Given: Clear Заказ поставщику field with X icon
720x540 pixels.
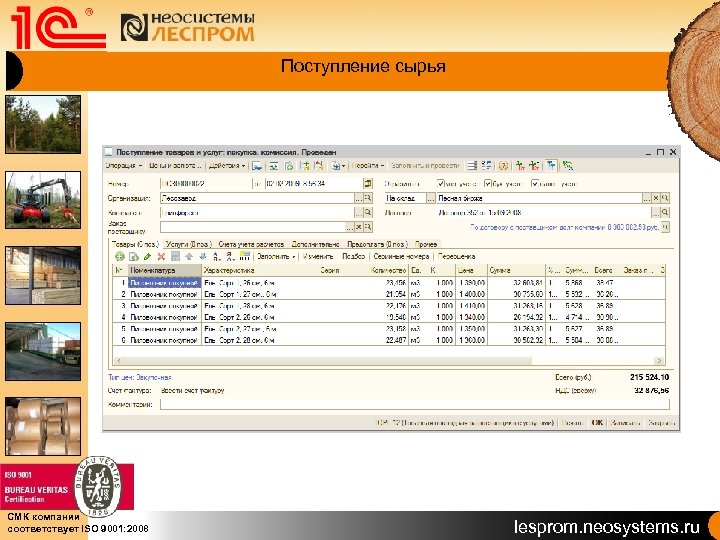Looking at the screenshot, I should pyautogui.click(x=359, y=227).
